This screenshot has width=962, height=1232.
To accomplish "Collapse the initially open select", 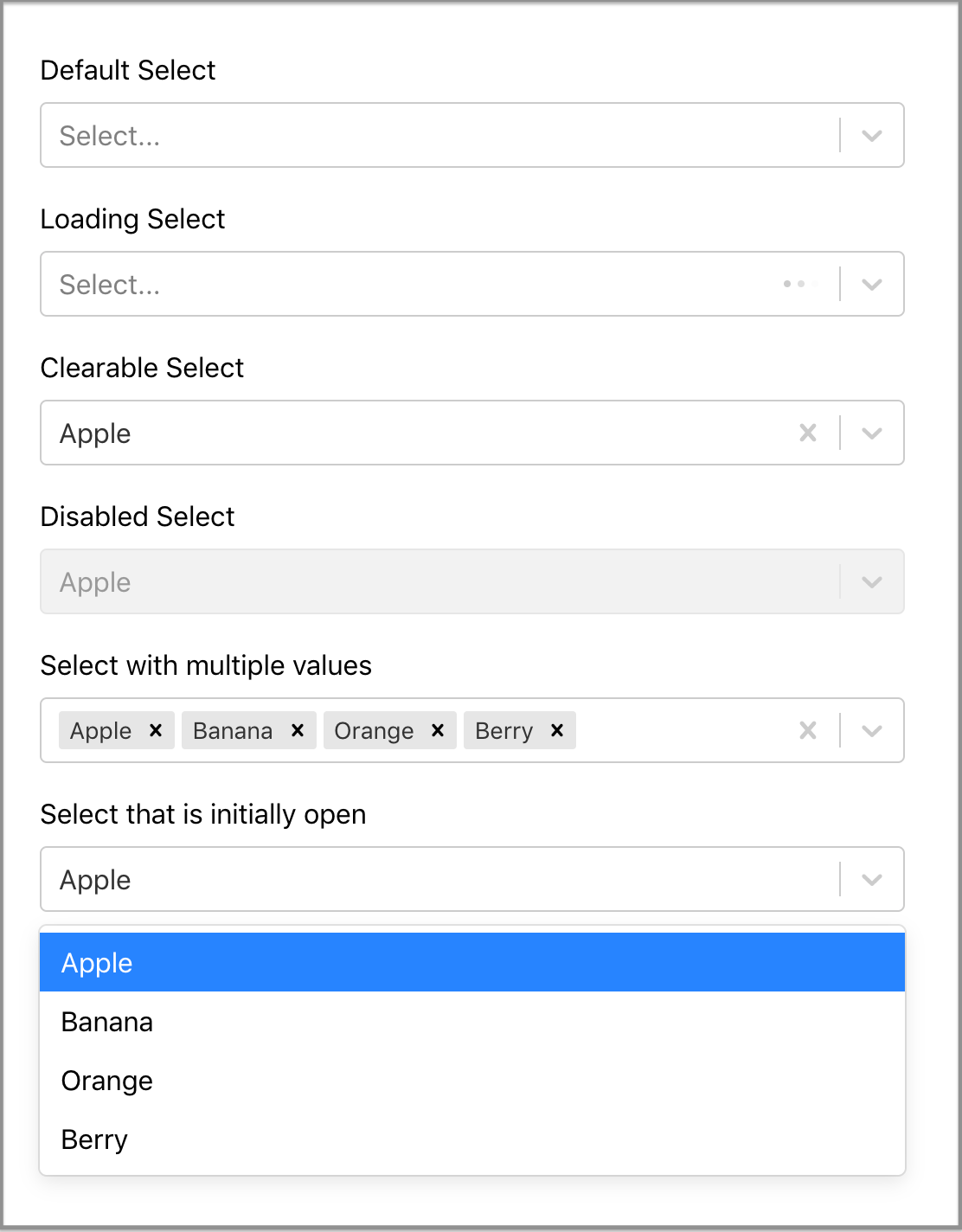I will tap(870, 879).
